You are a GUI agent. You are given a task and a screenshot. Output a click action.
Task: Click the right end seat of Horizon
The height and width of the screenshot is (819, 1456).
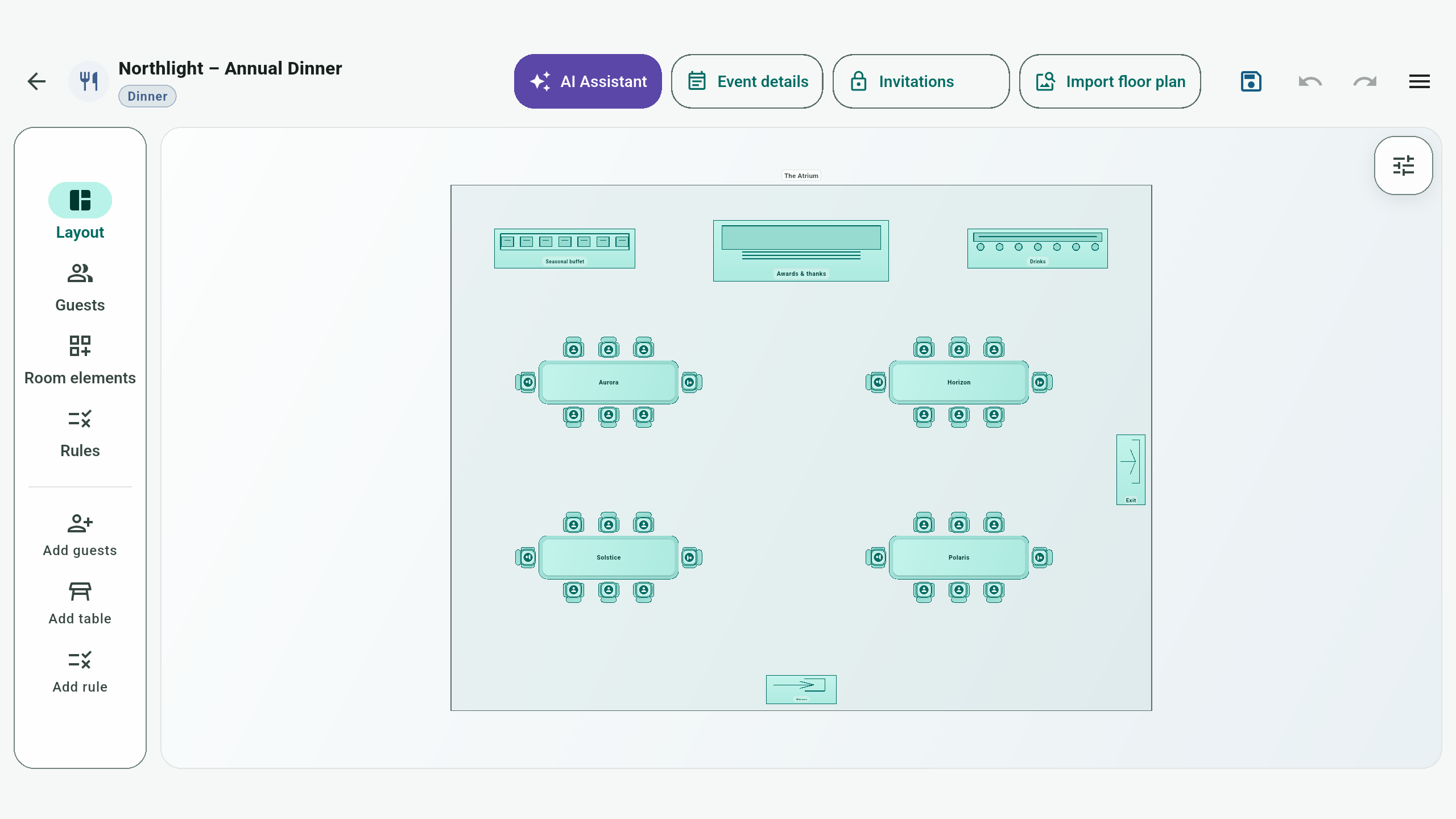1041,382
